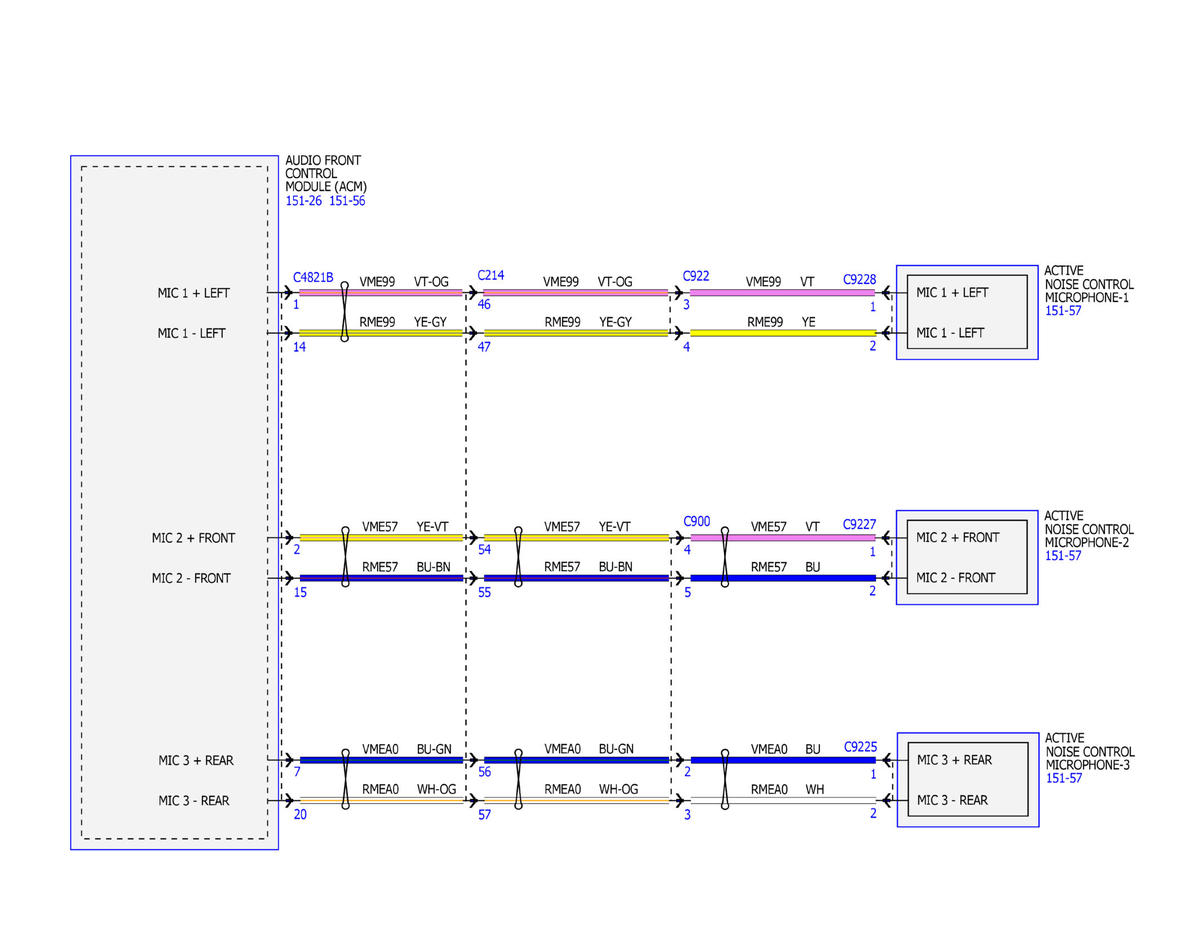
Task: Select connector label C214
Action: [x=490, y=274]
